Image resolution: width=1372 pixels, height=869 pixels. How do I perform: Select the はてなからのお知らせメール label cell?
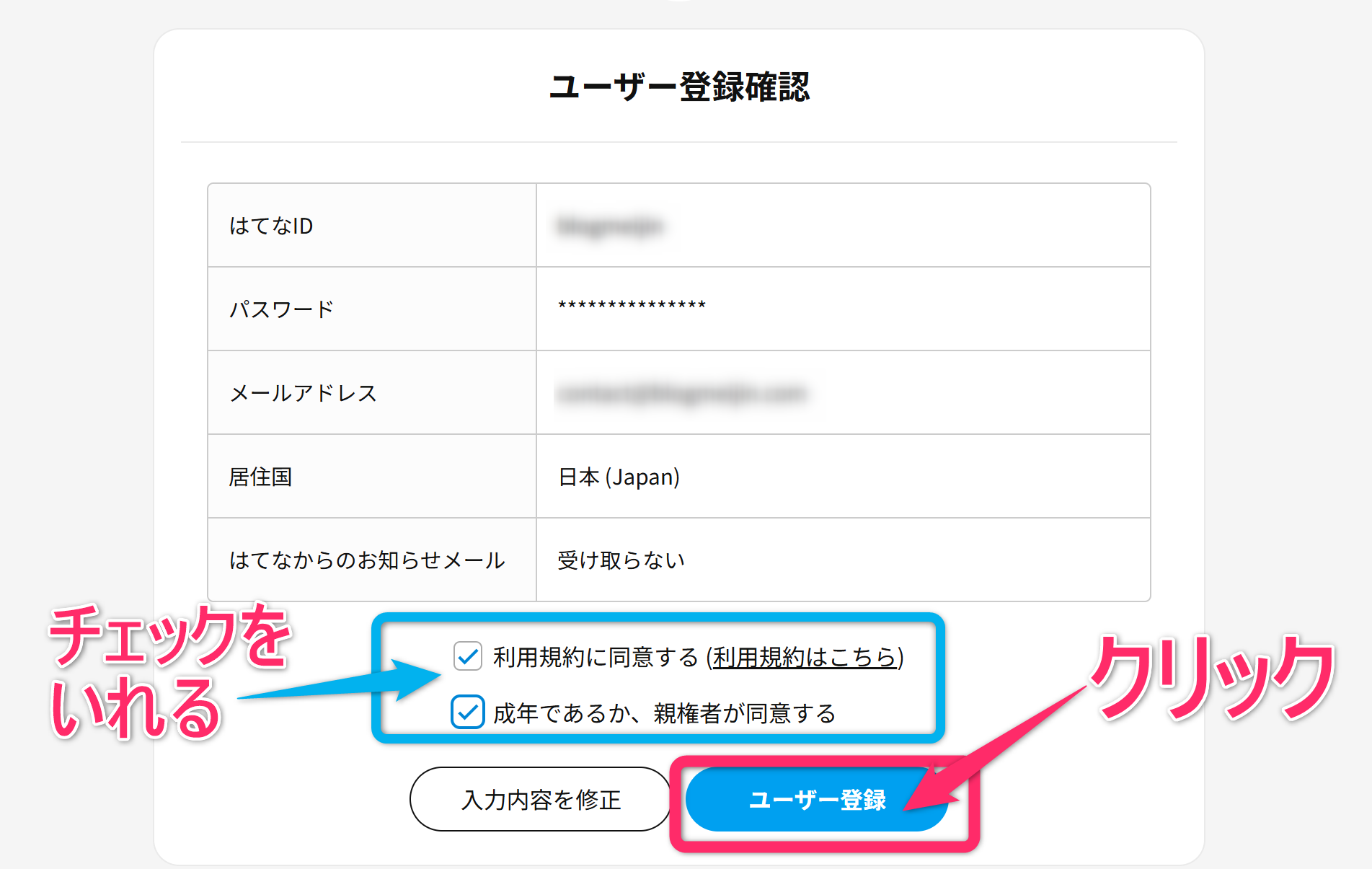tap(372, 560)
